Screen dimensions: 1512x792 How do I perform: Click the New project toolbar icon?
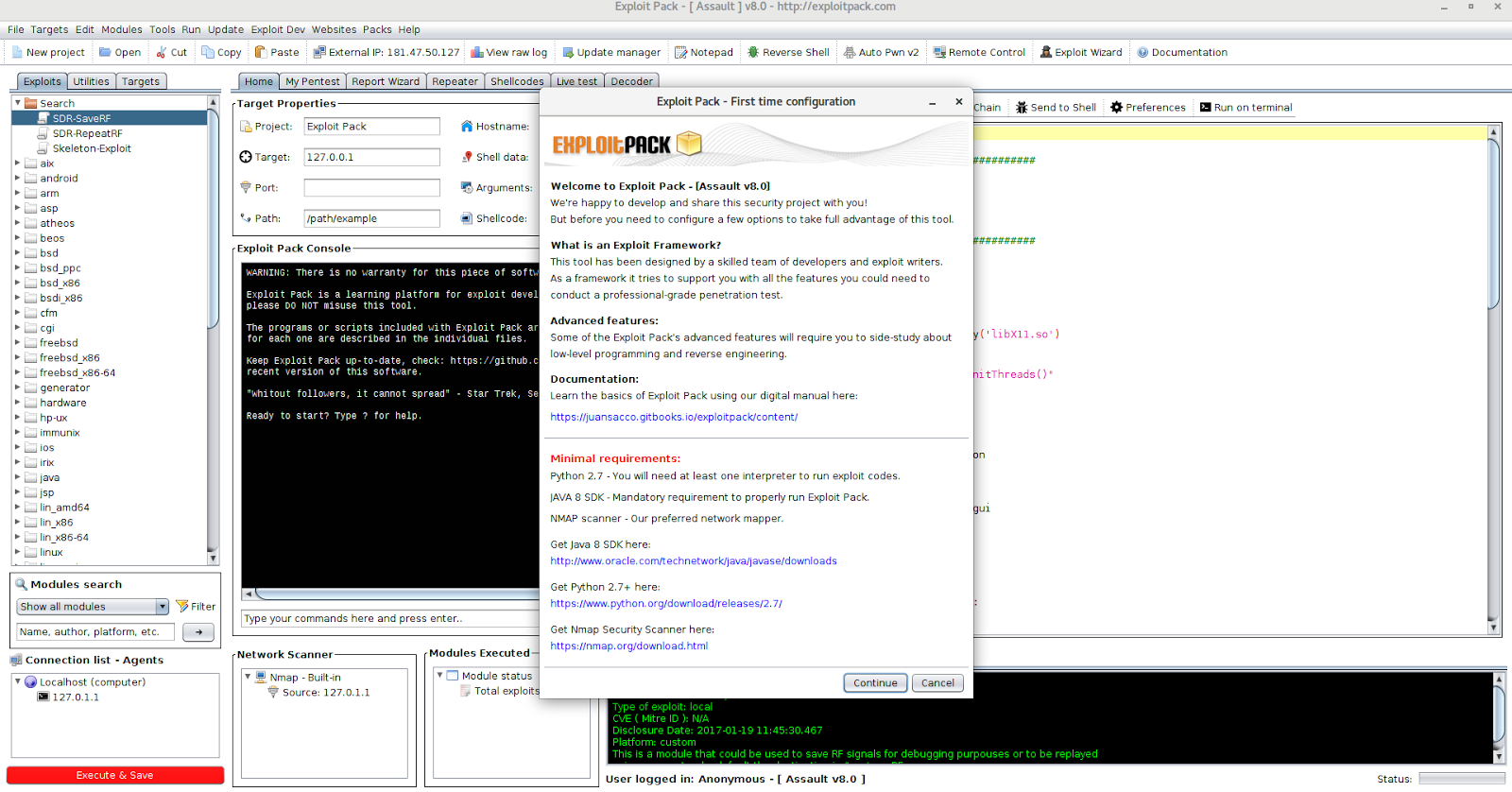click(17, 52)
